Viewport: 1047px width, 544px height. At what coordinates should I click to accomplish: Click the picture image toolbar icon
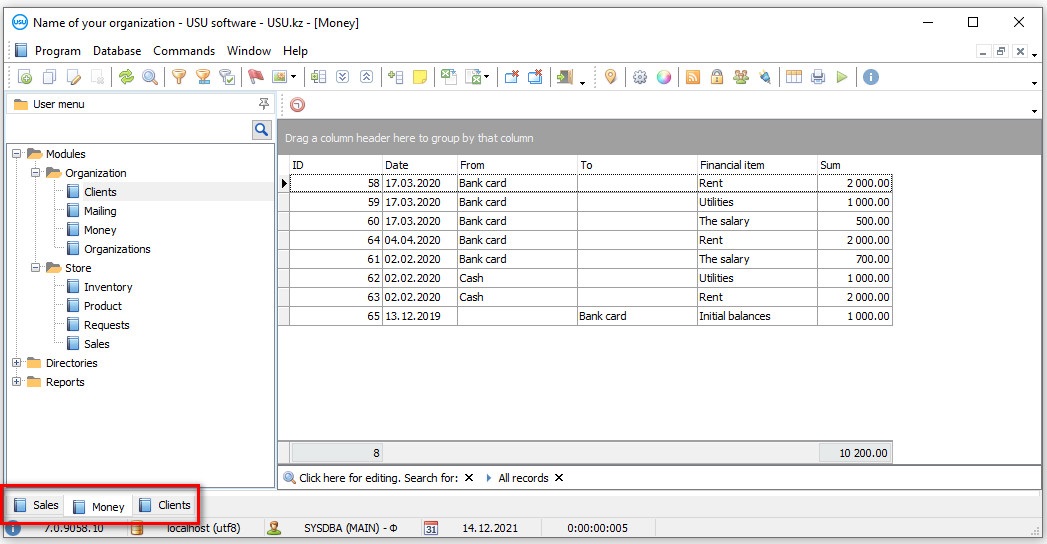[x=279, y=77]
